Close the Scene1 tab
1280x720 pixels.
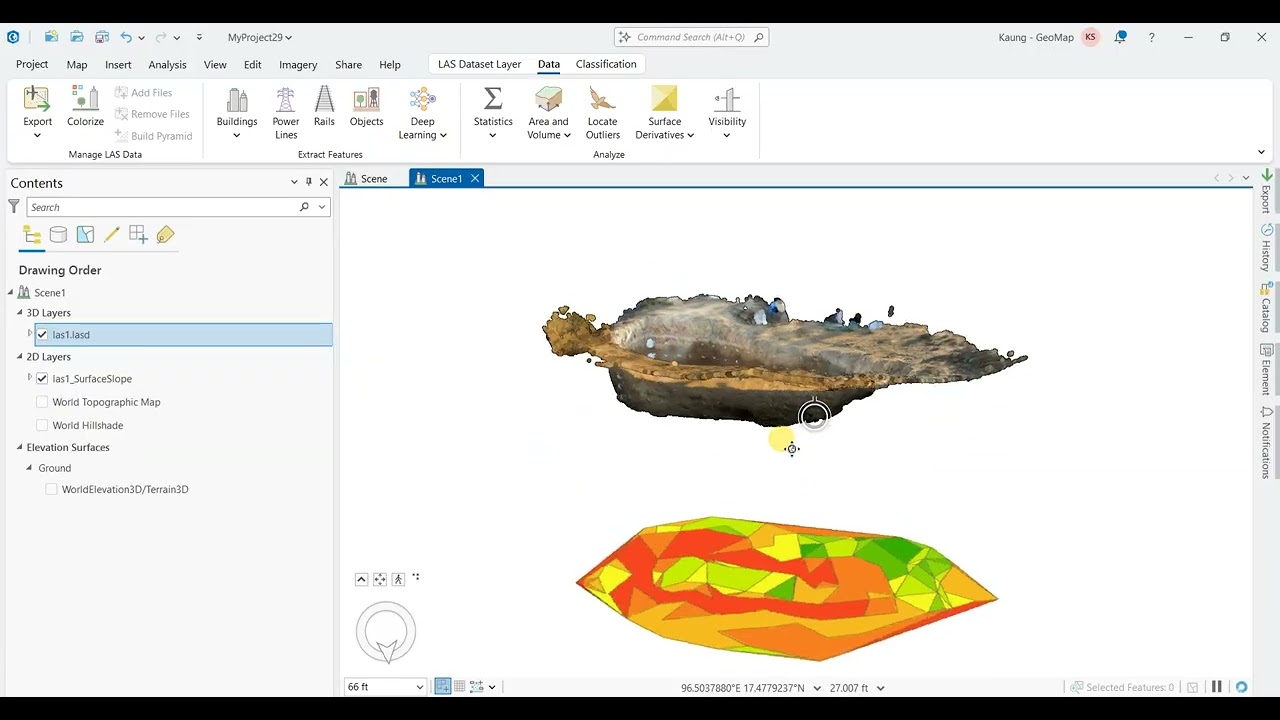(475, 178)
